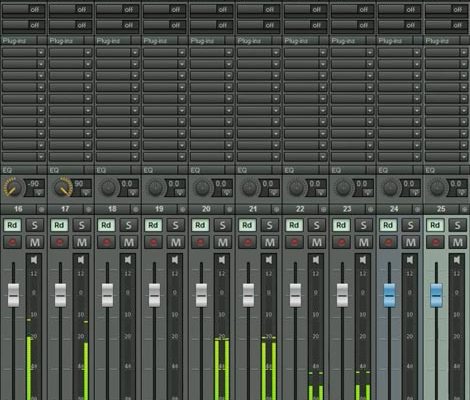This screenshot has height=400, width=470.
Task: Click the small round icon beside track number 16
Action: (x=42, y=210)
